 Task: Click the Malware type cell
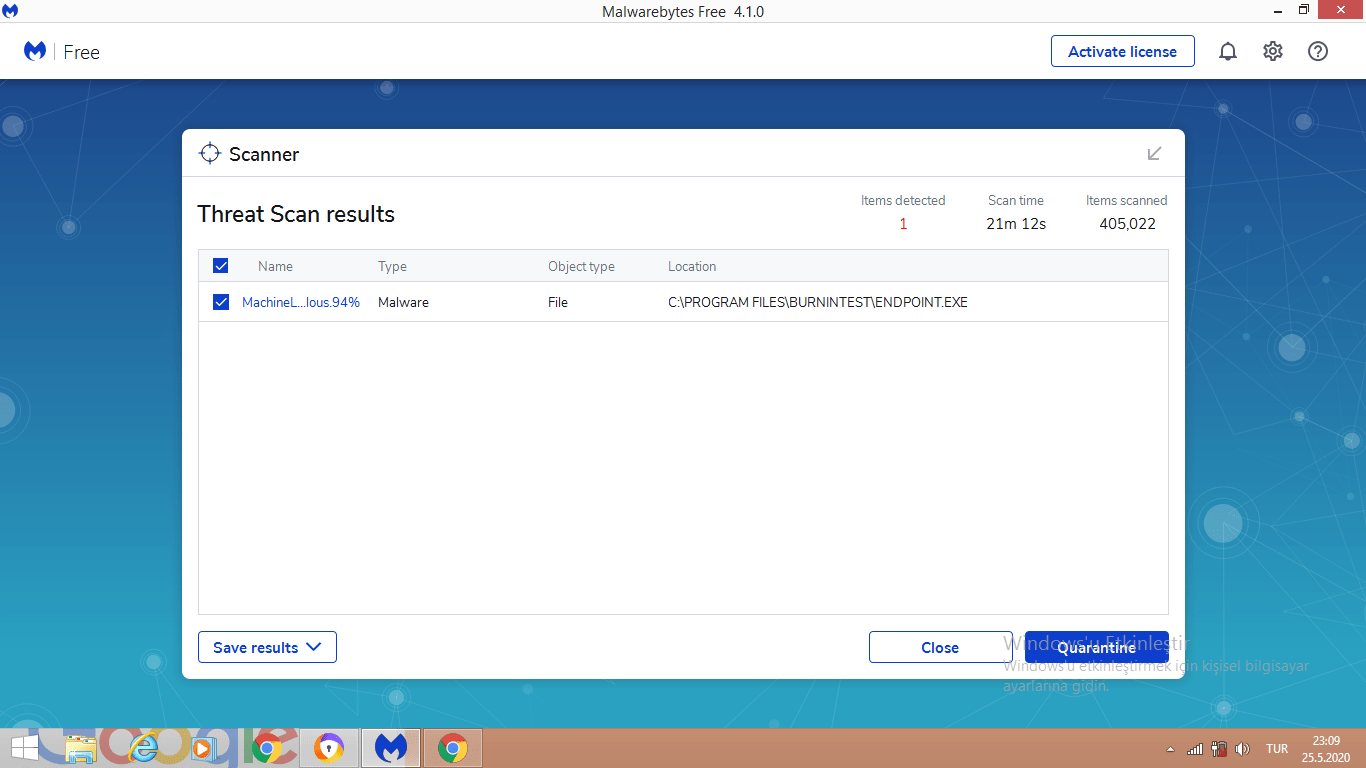[x=403, y=302]
